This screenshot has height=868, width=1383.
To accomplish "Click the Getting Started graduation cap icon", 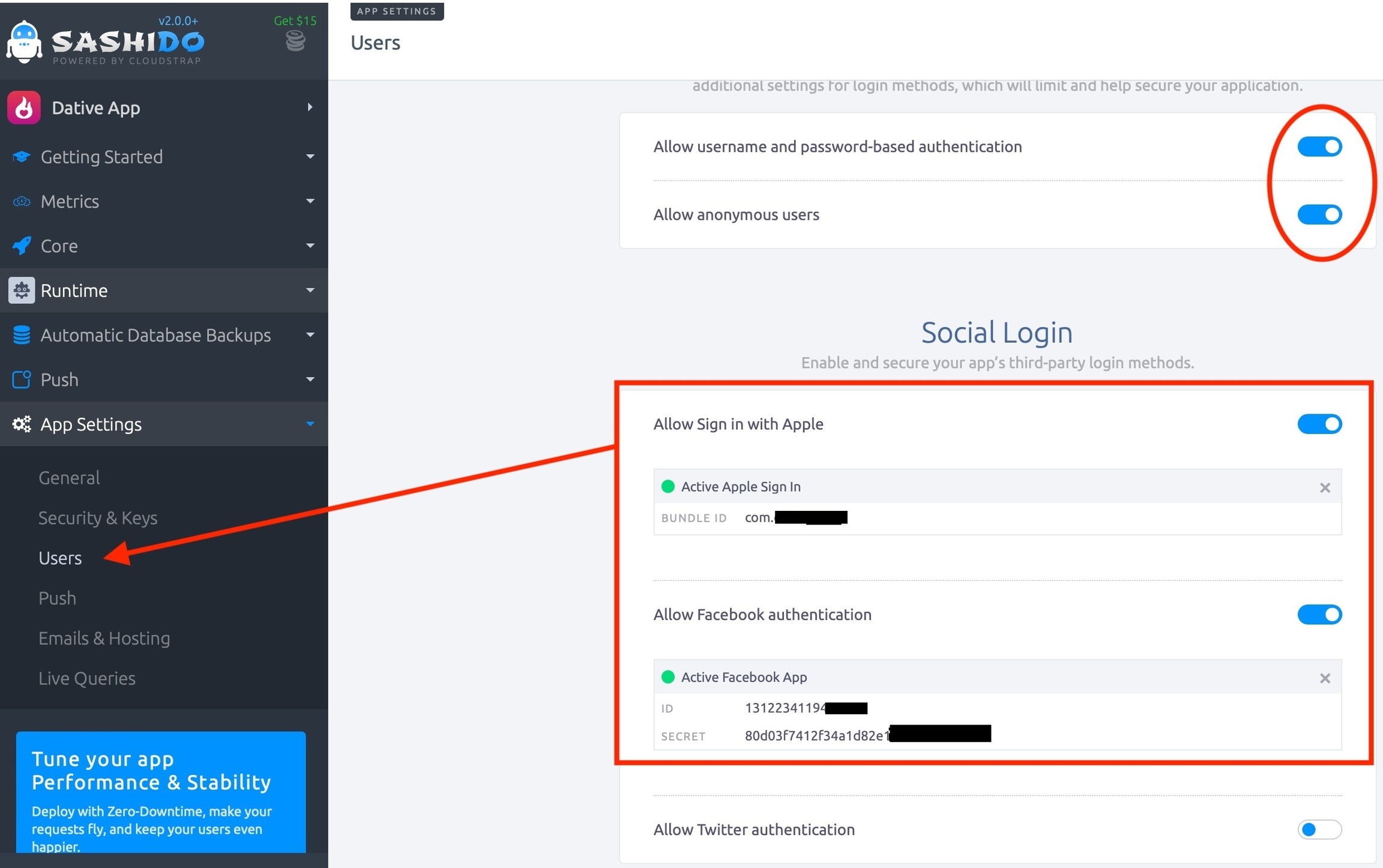I will click(x=22, y=157).
